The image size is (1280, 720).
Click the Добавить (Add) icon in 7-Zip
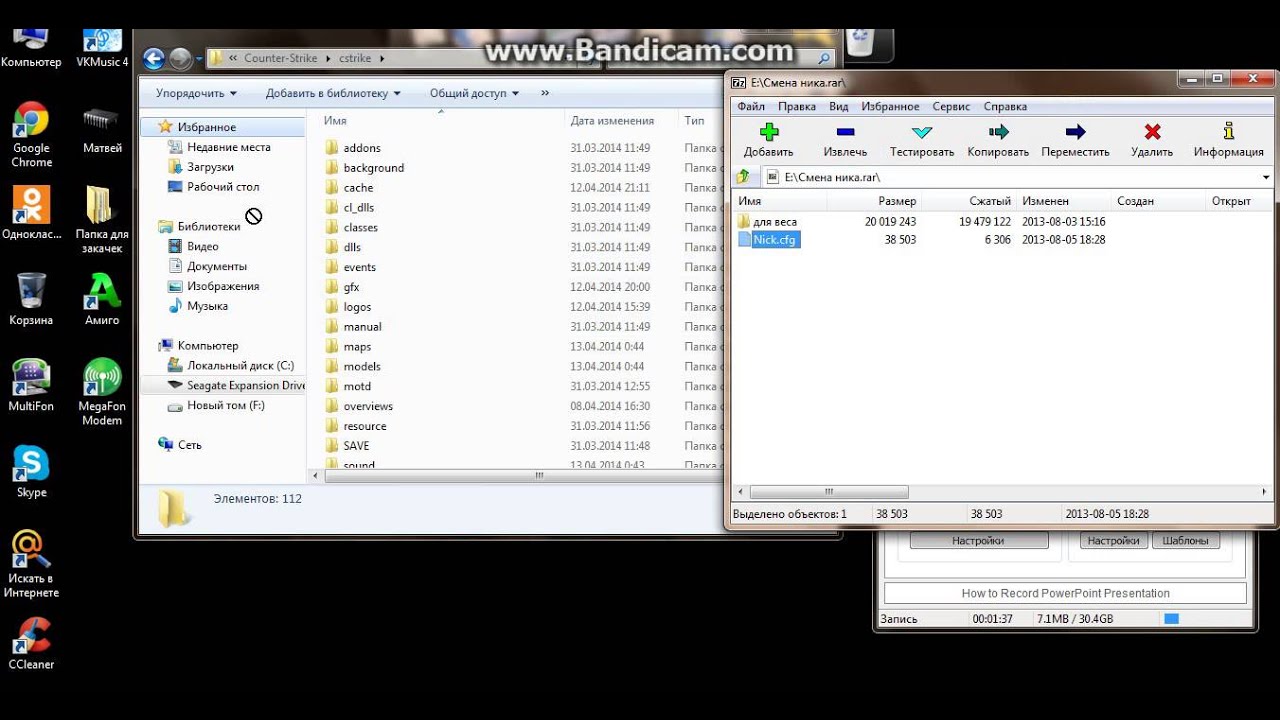click(x=768, y=132)
